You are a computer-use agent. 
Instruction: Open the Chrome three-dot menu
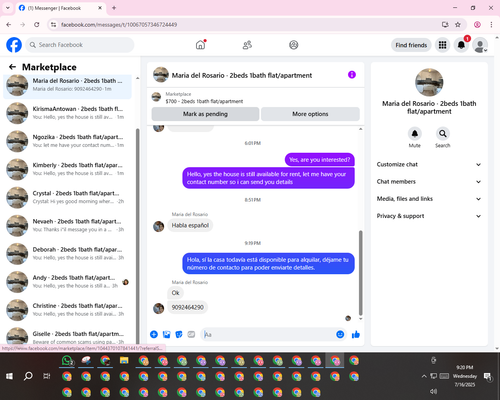coord(491,24)
